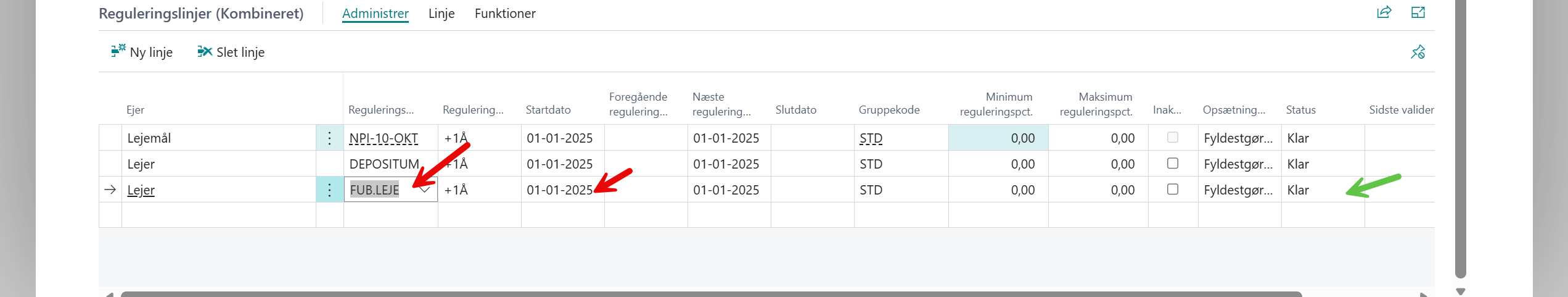Click the Slet linje icon
Image resolution: width=1568 pixels, height=297 pixels.
pyautogui.click(x=204, y=51)
